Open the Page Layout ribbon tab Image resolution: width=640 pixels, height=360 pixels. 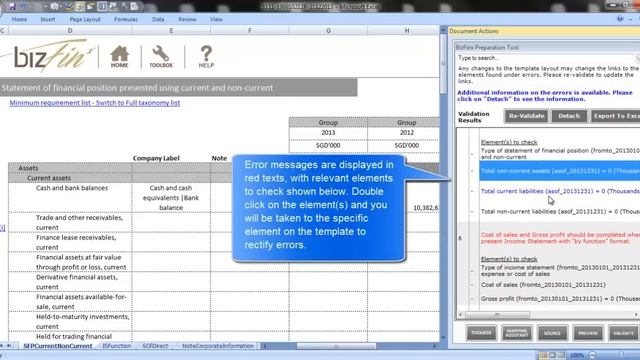pos(85,19)
